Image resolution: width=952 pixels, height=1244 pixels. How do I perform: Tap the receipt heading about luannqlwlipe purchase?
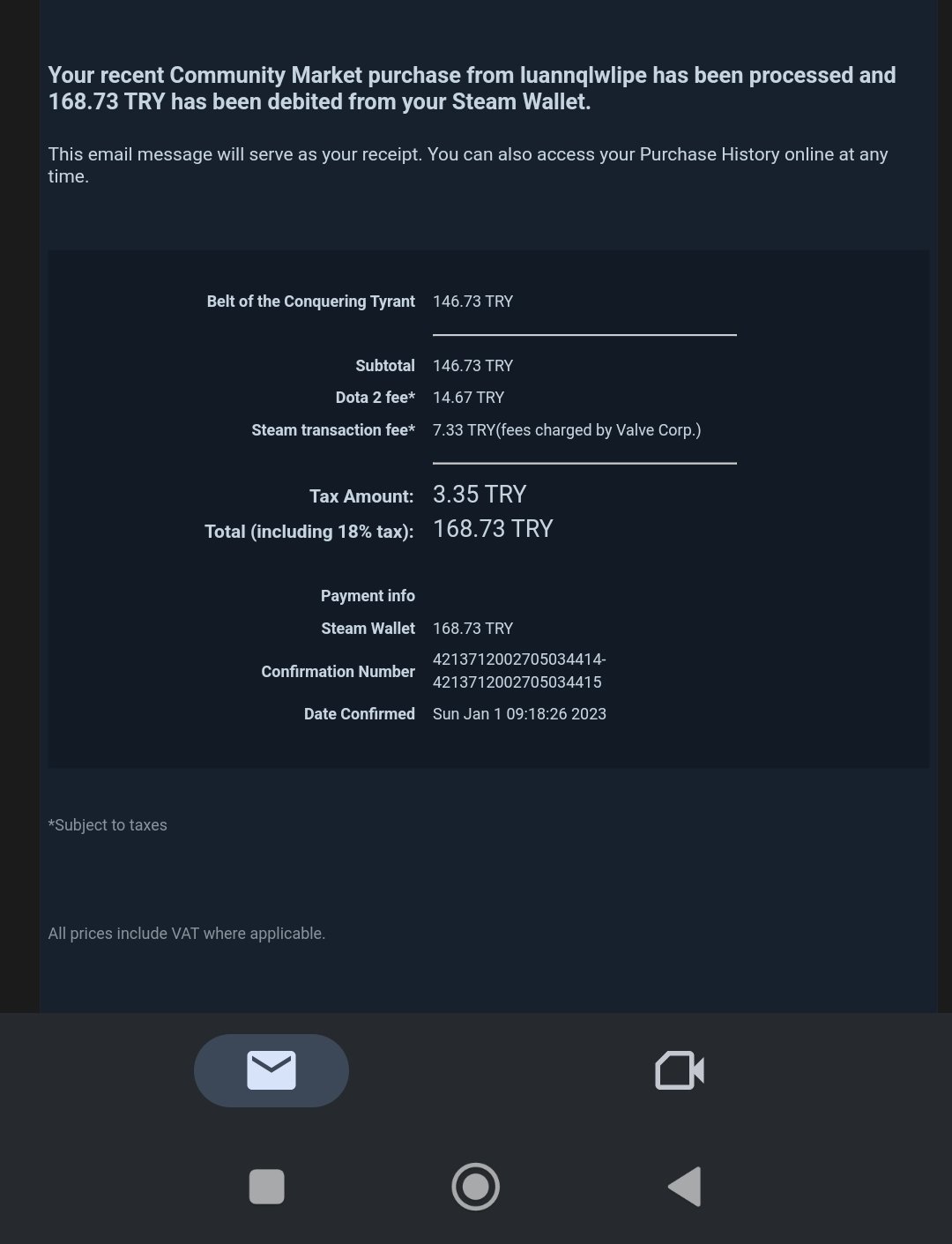tap(472, 88)
